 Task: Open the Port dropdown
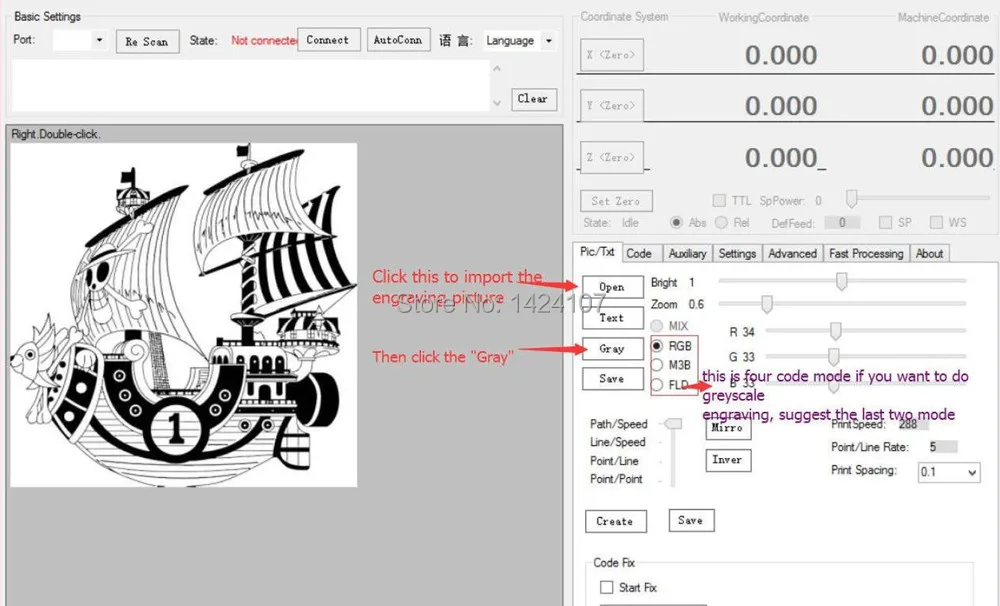point(99,40)
